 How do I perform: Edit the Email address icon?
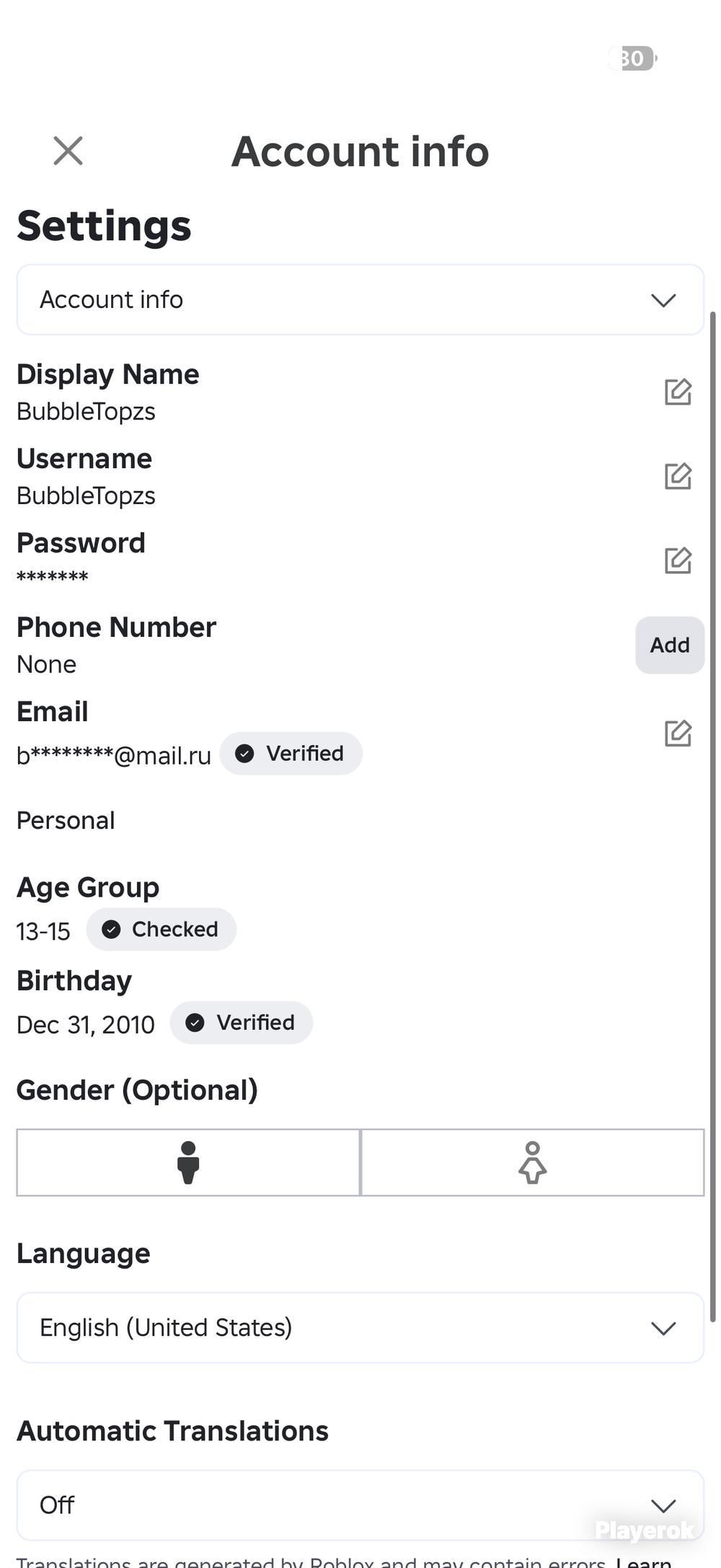678,733
